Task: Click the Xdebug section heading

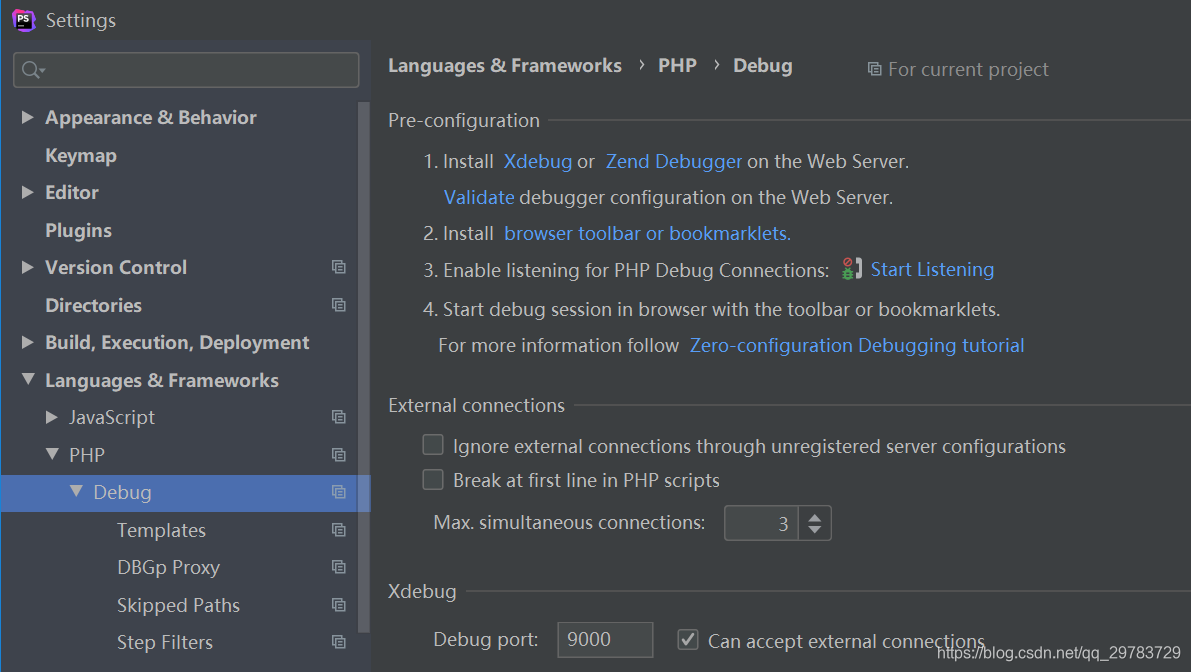Action: click(x=422, y=592)
